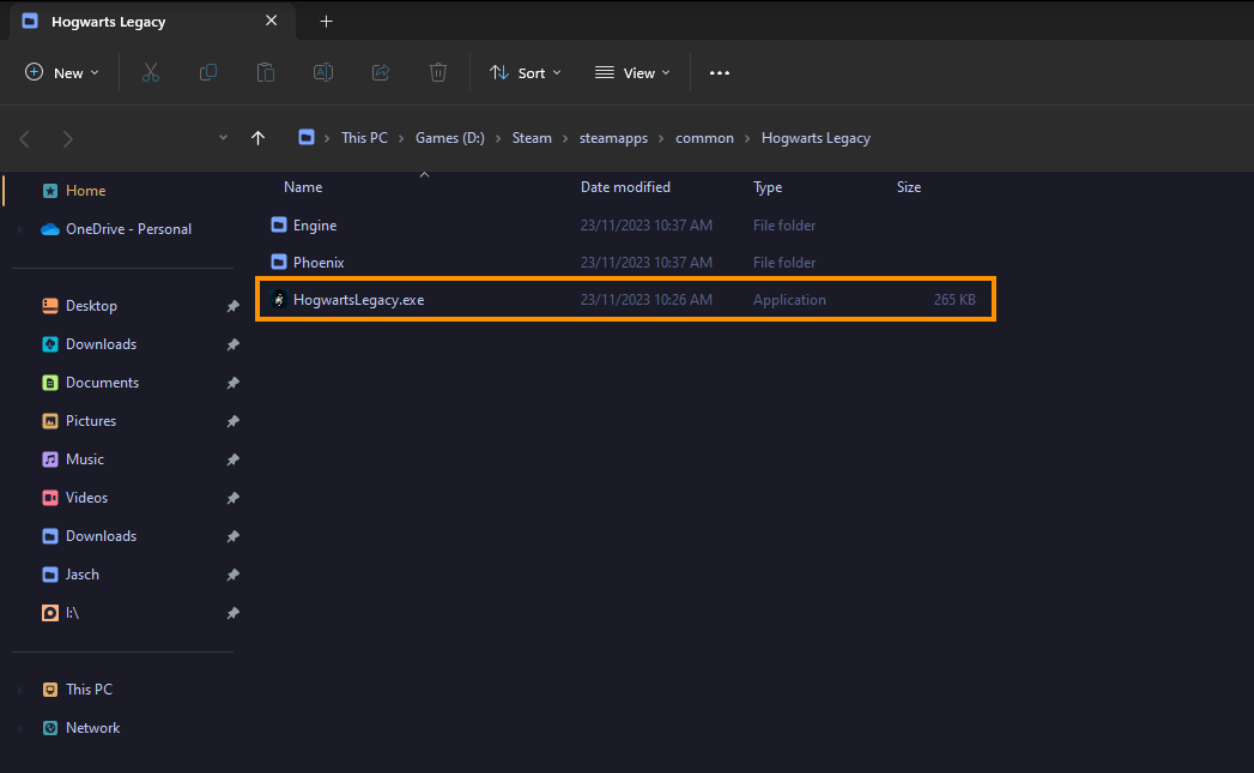Expand chevron after common breadcrumb
The width and height of the screenshot is (1254, 773).
(x=748, y=138)
